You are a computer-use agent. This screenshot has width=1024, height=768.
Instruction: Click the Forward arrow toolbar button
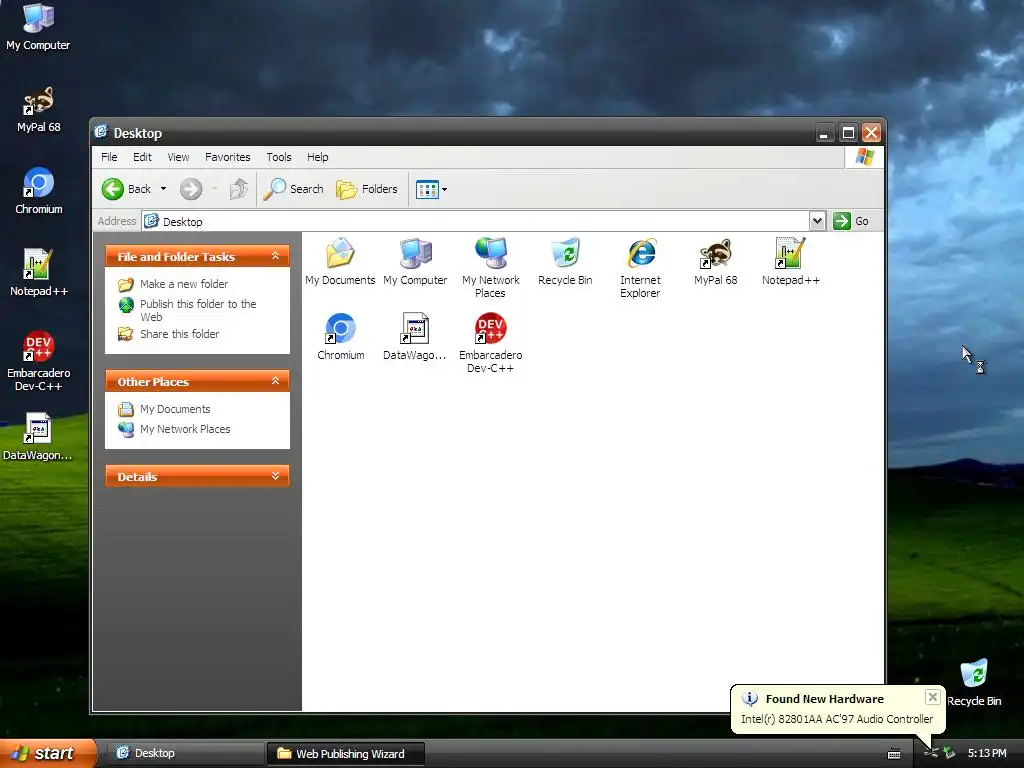(x=191, y=189)
